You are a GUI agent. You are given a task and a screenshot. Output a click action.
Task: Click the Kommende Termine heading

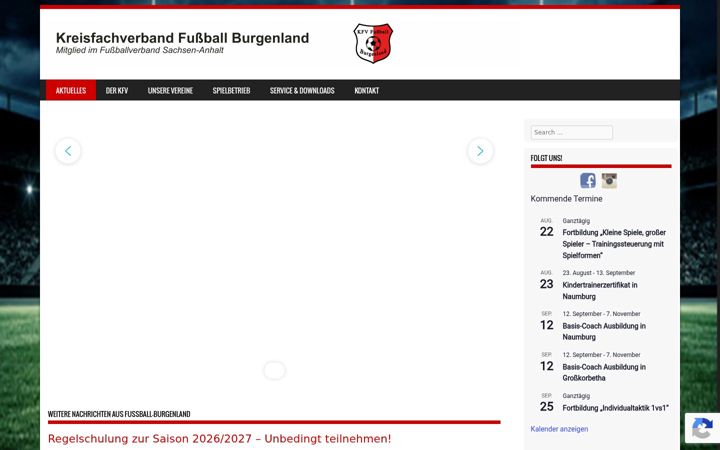[566, 199]
